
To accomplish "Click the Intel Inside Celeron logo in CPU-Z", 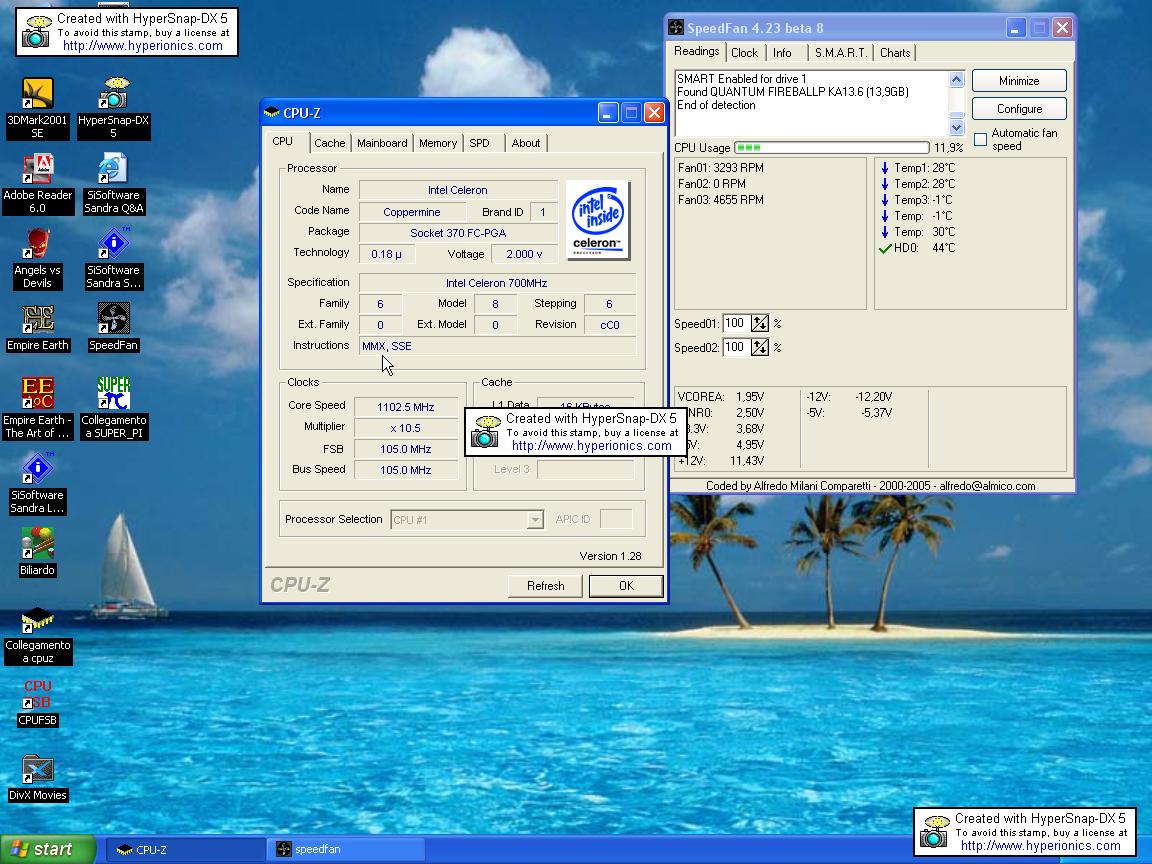I will pos(597,220).
